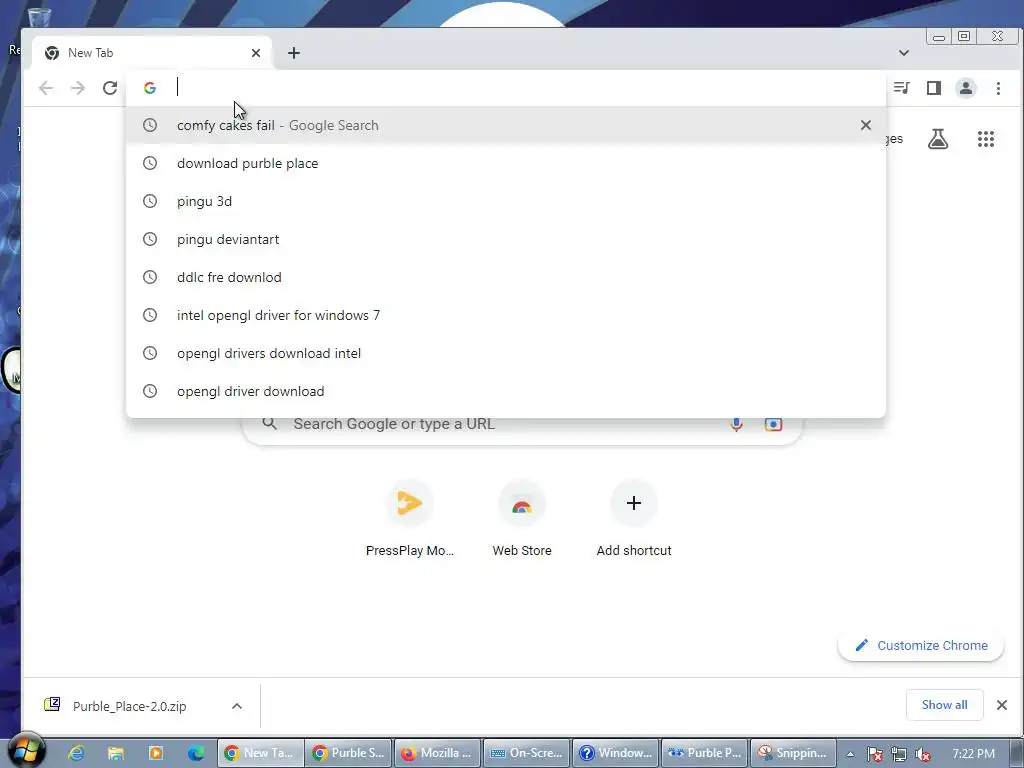Open the Search Labs flask icon
Screen dimensions: 1024x768
(938, 138)
